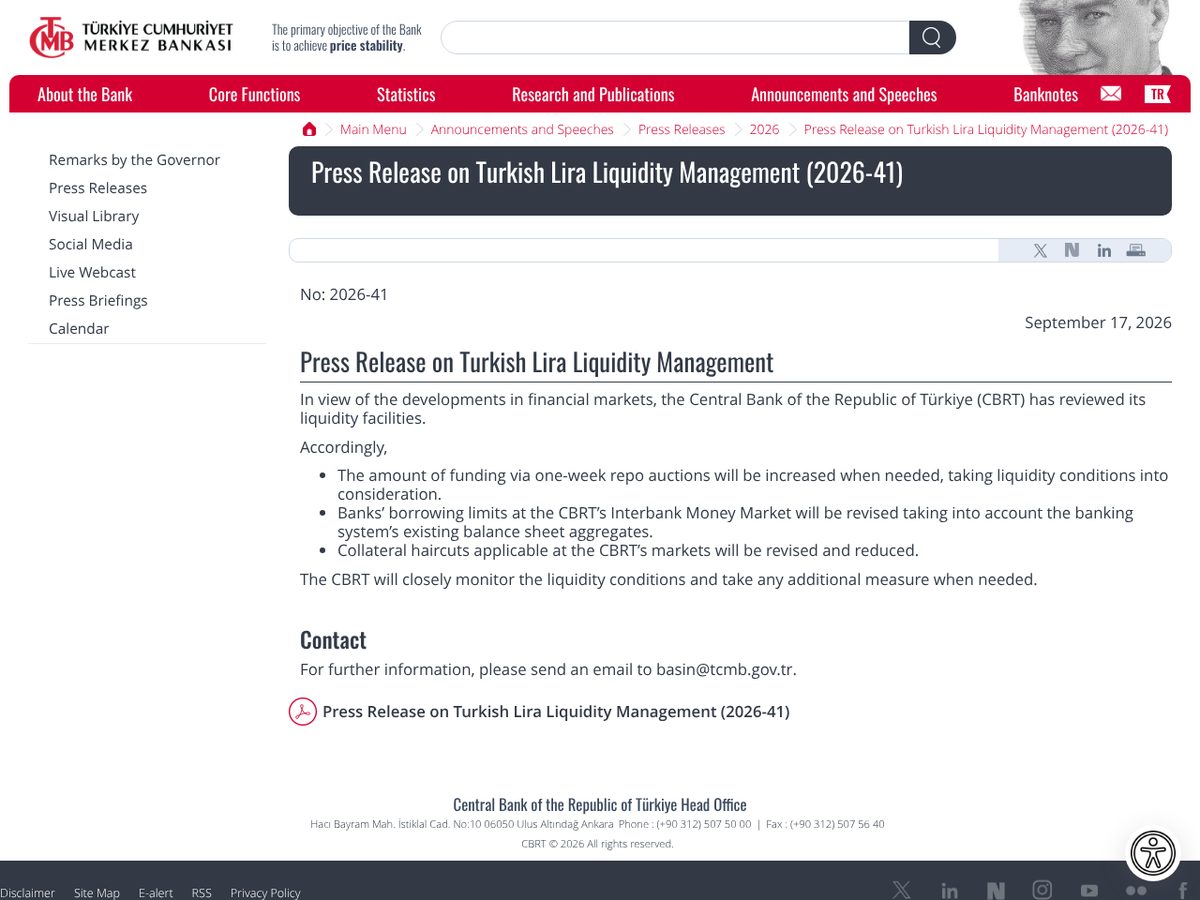Open the Core Functions menu

[x=254, y=94]
